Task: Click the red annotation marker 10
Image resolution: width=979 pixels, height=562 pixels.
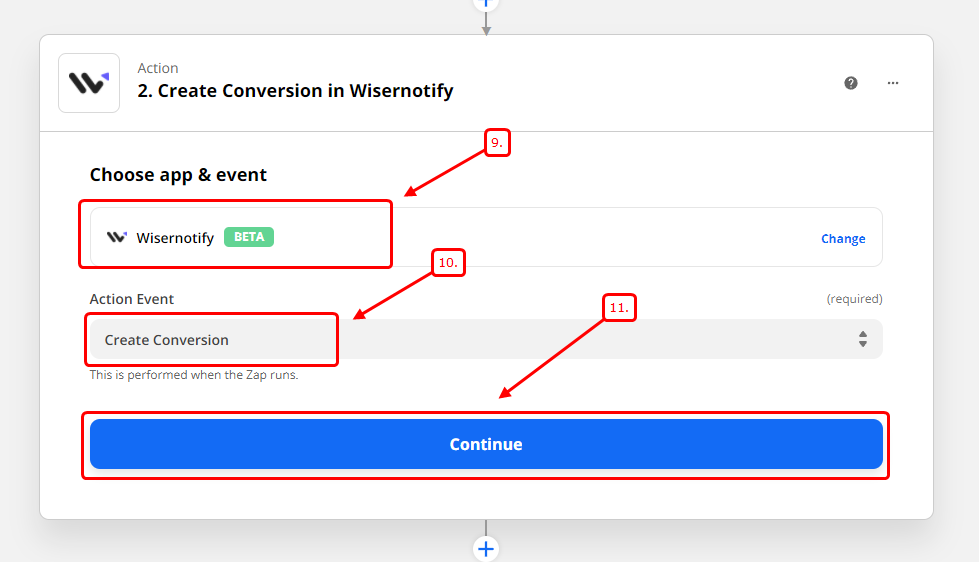Action: point(449,263)
